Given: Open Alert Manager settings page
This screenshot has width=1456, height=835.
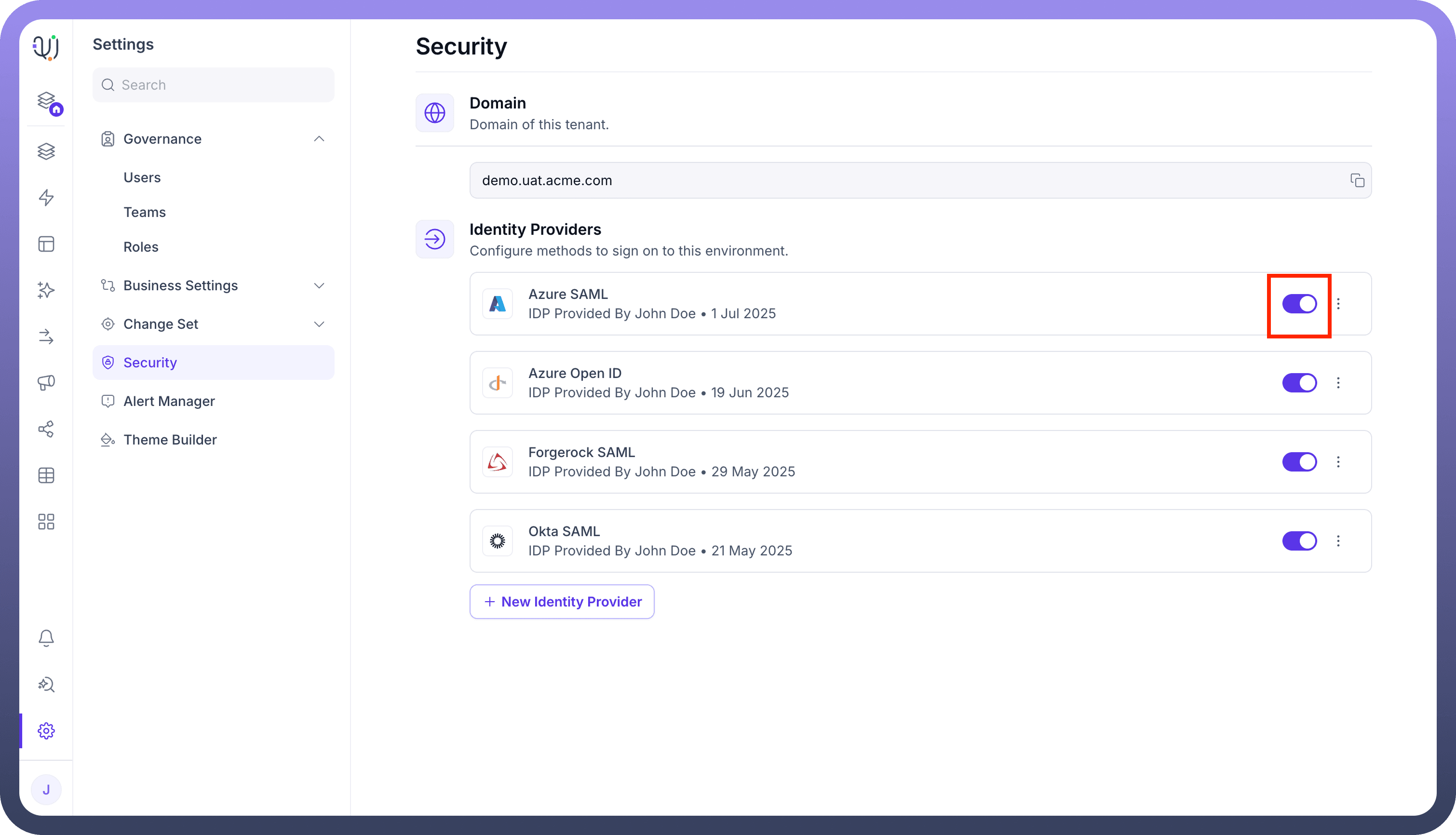Looking at the screenshot, I should click(169, 401).
